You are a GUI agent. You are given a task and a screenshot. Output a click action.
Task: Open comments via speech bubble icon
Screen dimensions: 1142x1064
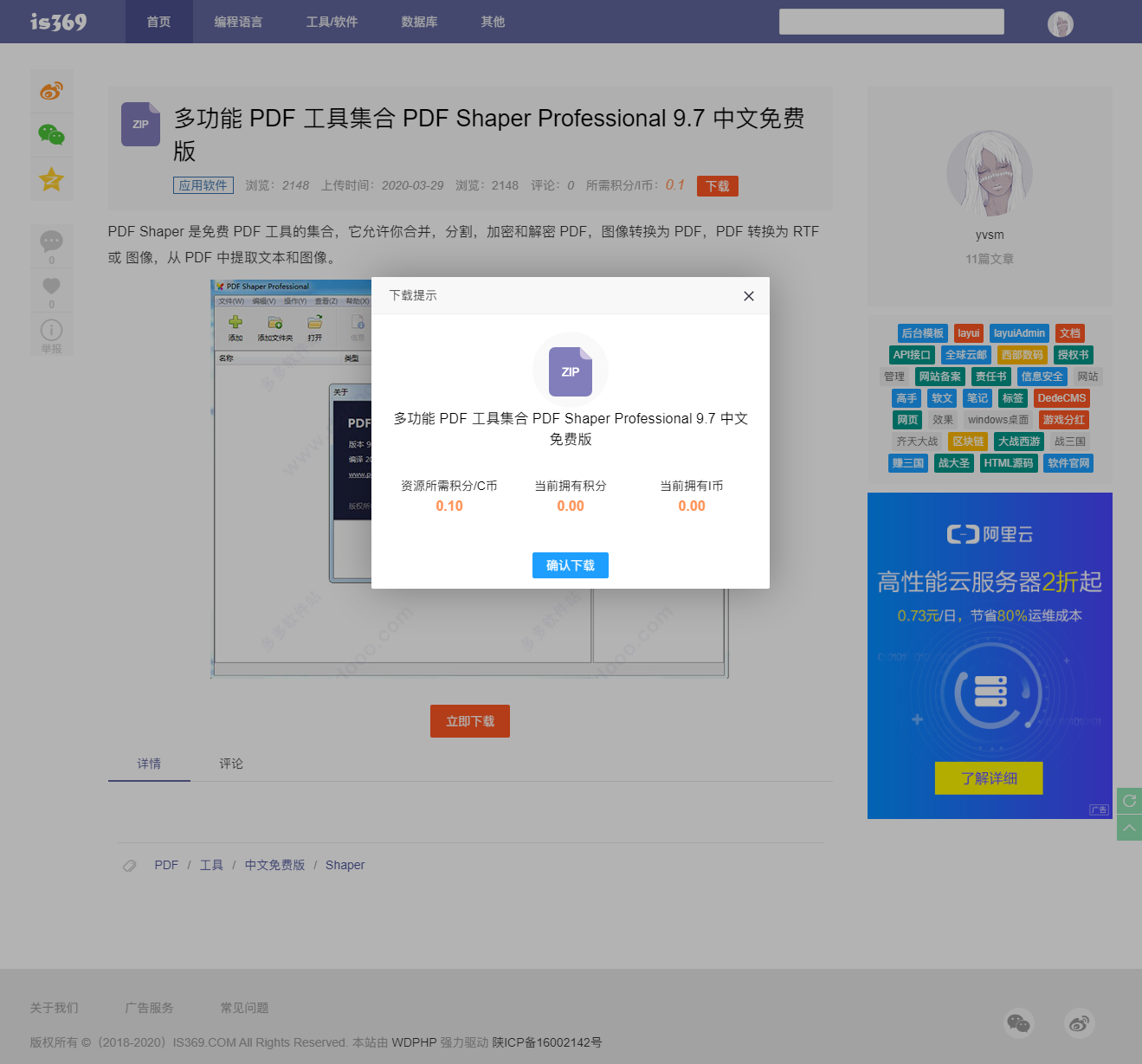[51, 241]
